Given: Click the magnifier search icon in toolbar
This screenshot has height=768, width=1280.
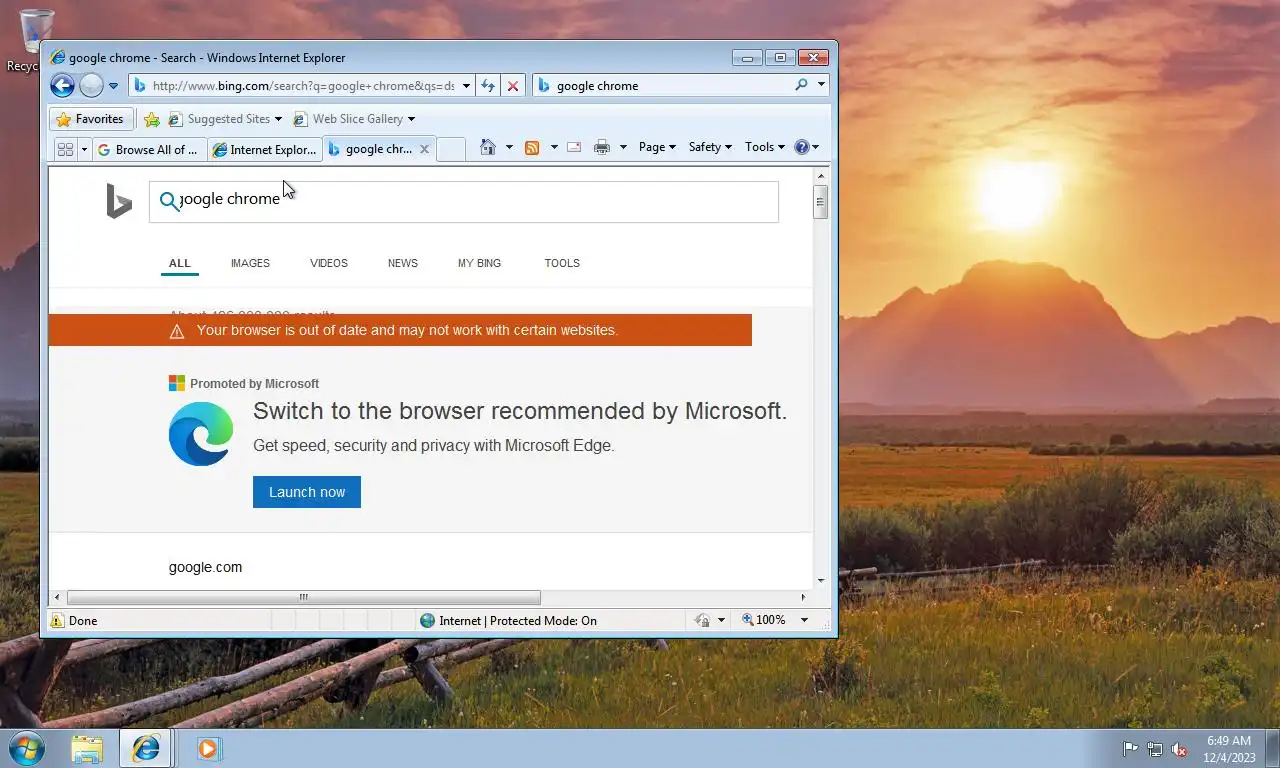Looking at the screenshot, I should 801,85.
